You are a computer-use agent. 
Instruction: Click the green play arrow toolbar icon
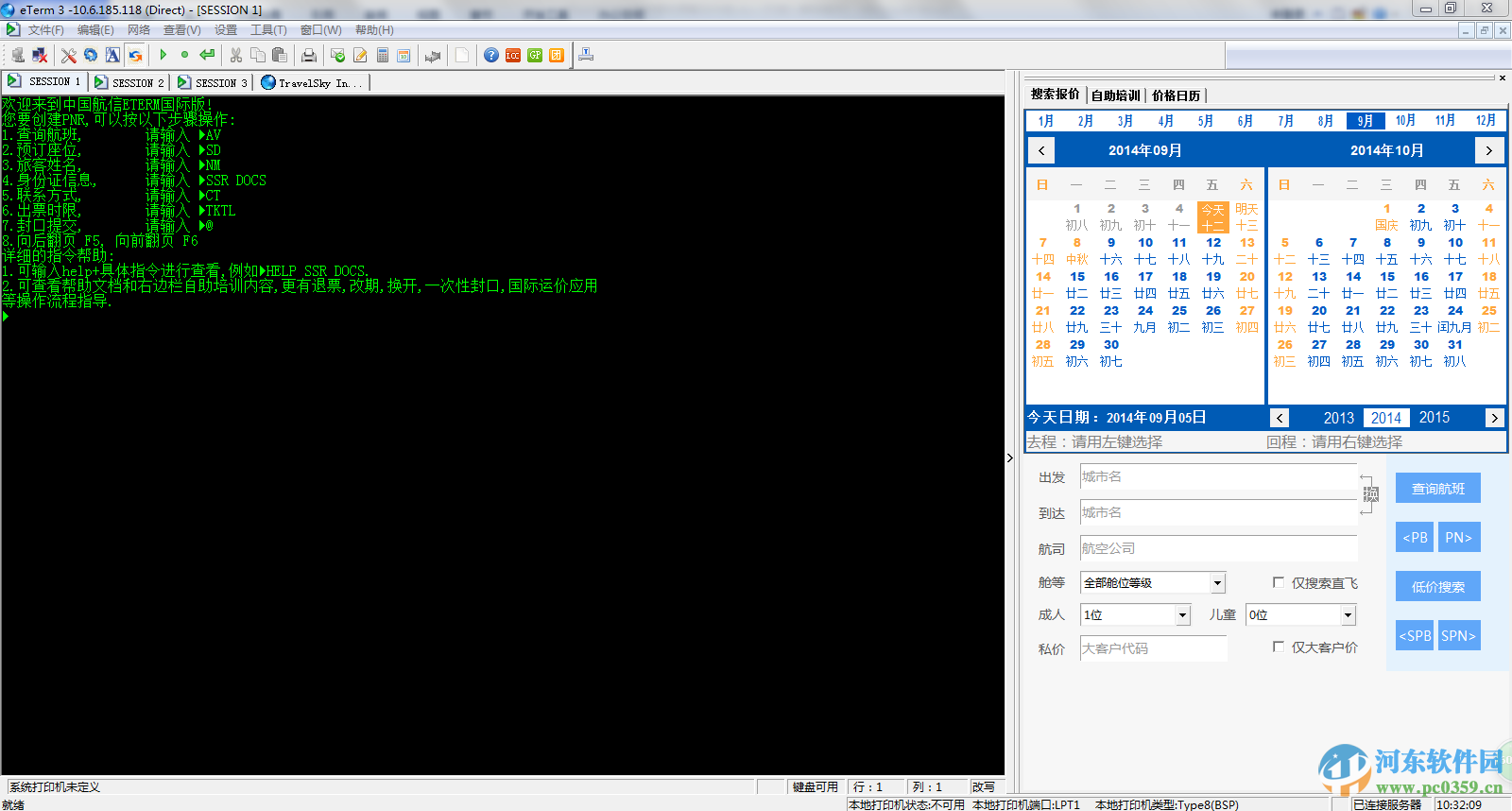tap(163, 55)
